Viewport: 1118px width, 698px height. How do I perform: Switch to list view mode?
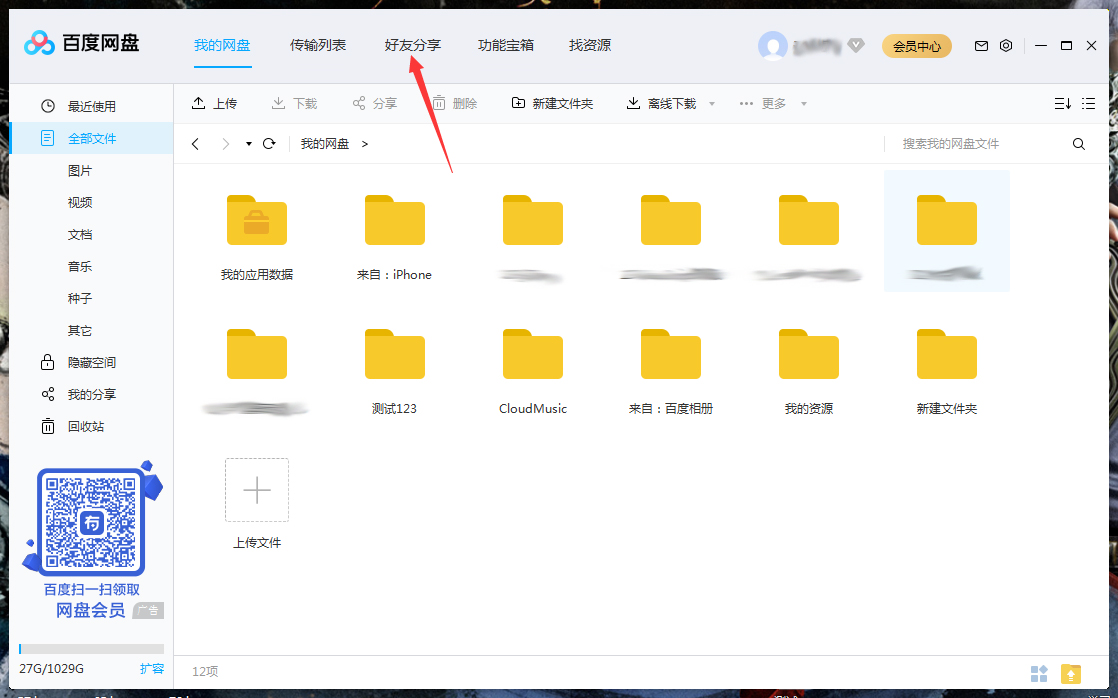click(1089, 102)
